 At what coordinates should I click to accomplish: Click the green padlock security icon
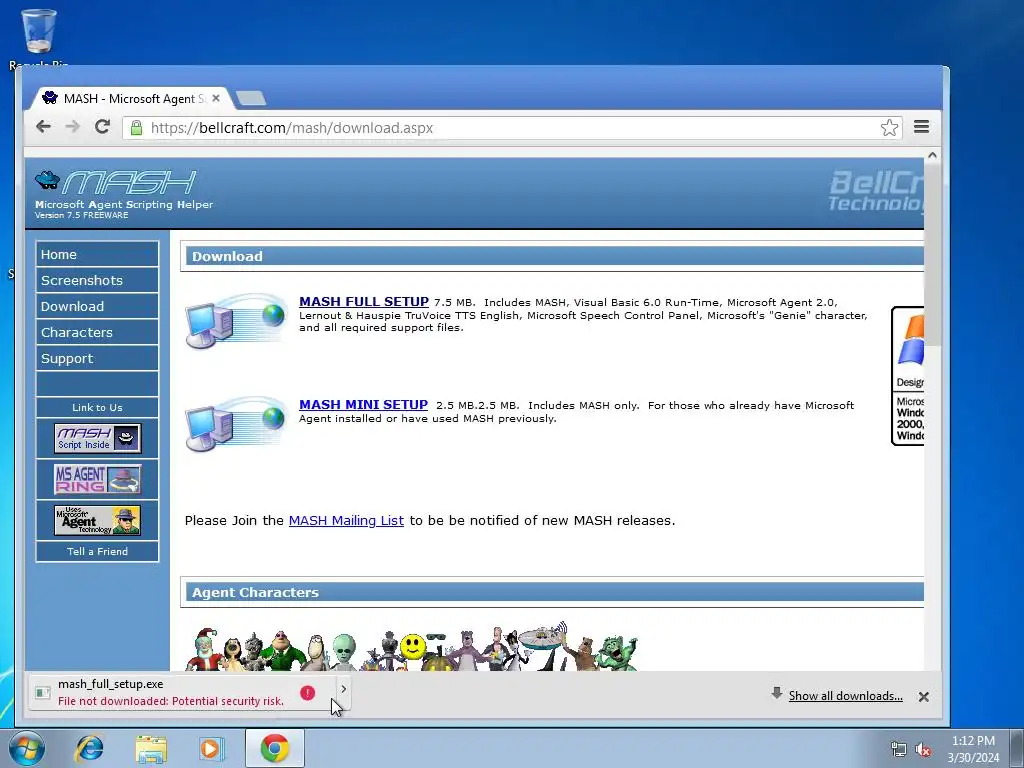(x=136, y=127)
